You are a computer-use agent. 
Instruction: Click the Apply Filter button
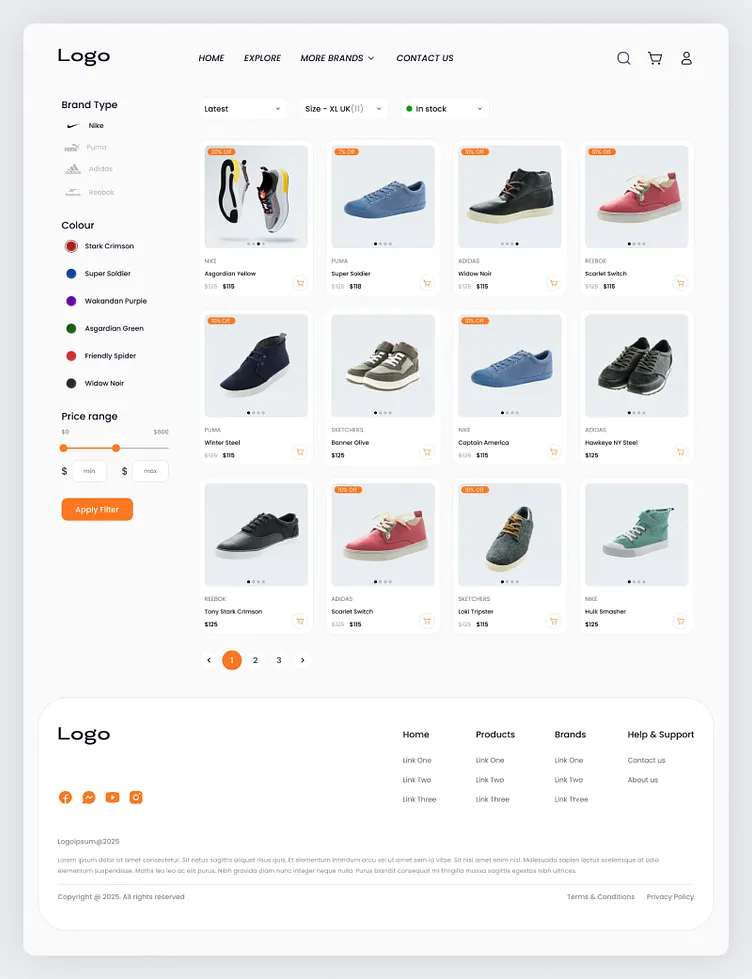97,509
